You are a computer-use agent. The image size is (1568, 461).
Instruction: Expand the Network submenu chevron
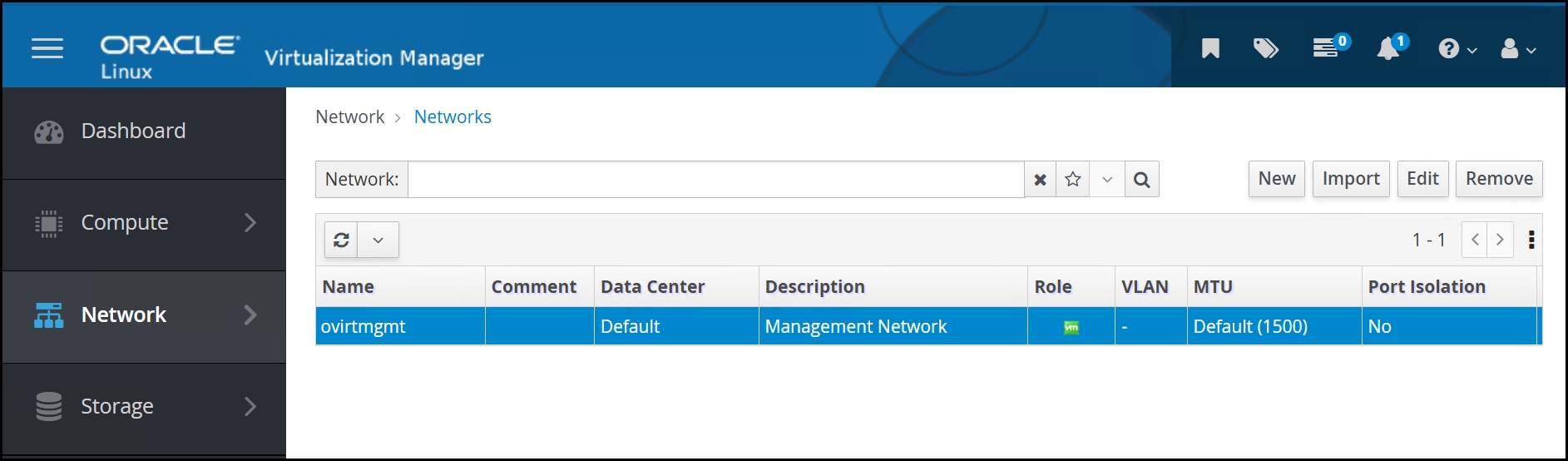click(x=250, y=315)
